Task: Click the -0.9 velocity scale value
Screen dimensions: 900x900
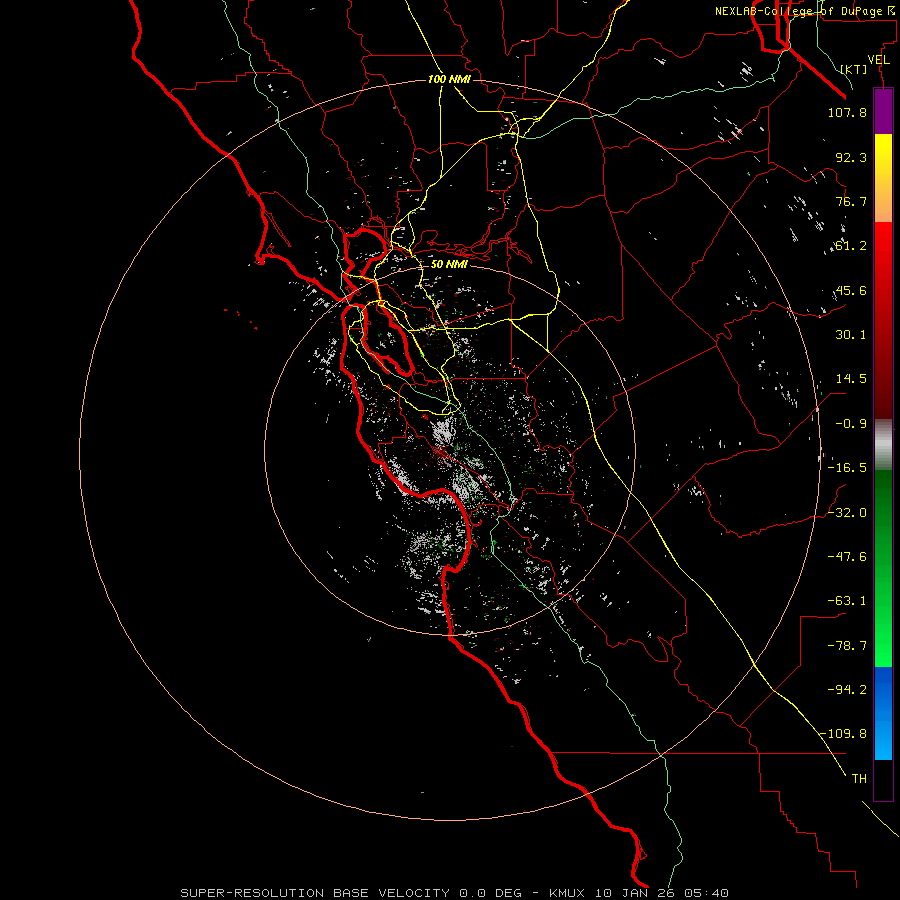Action: click(x=851, y=424)
